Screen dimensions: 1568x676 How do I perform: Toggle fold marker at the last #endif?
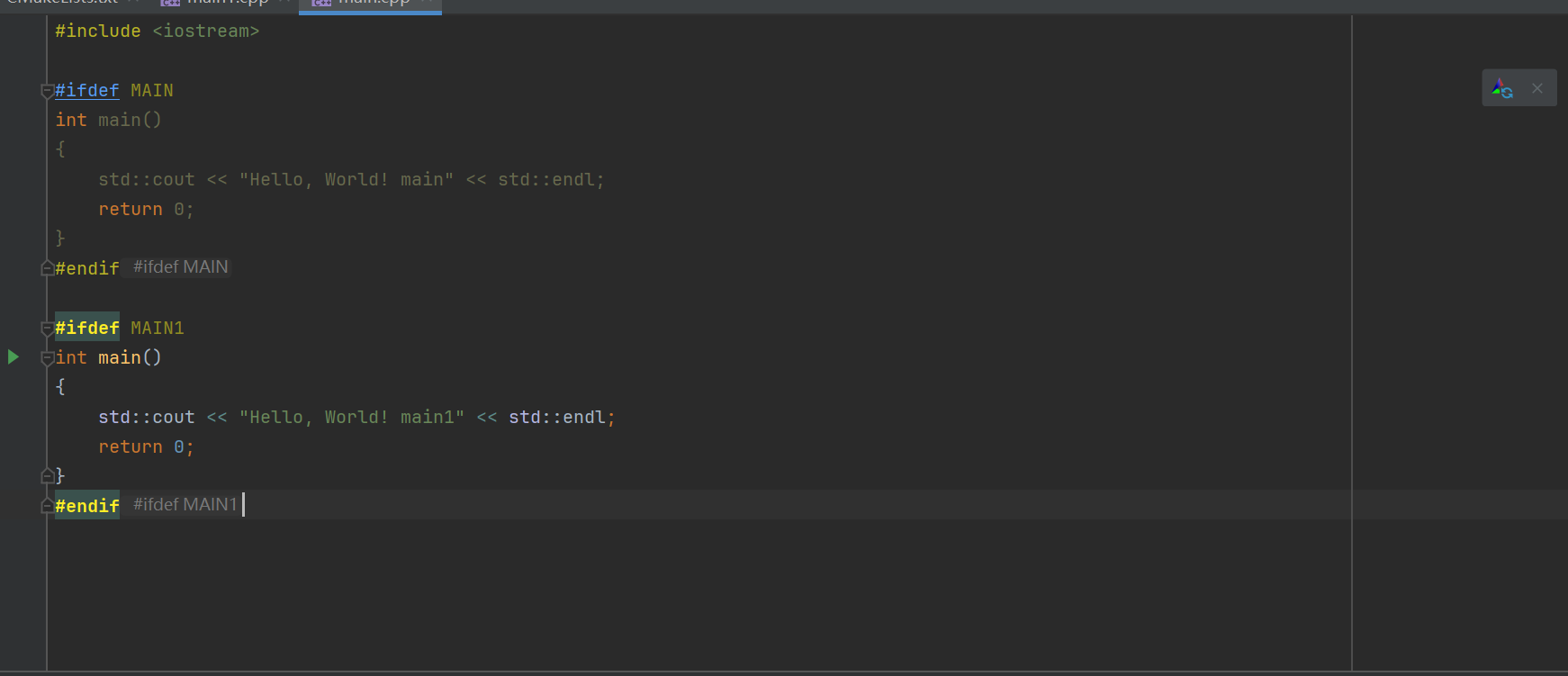[x=47, y=506]
